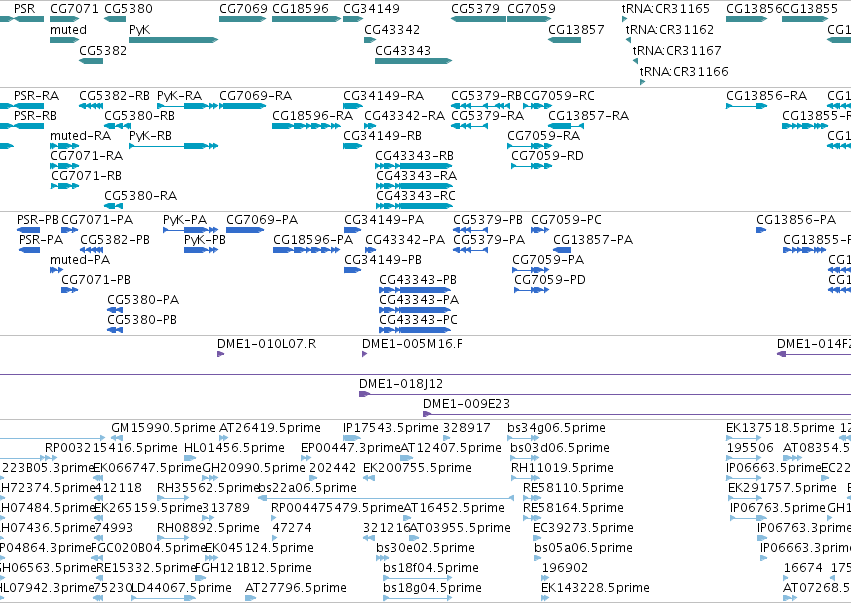Click protein CG18596-PA

tap(306, 250)
